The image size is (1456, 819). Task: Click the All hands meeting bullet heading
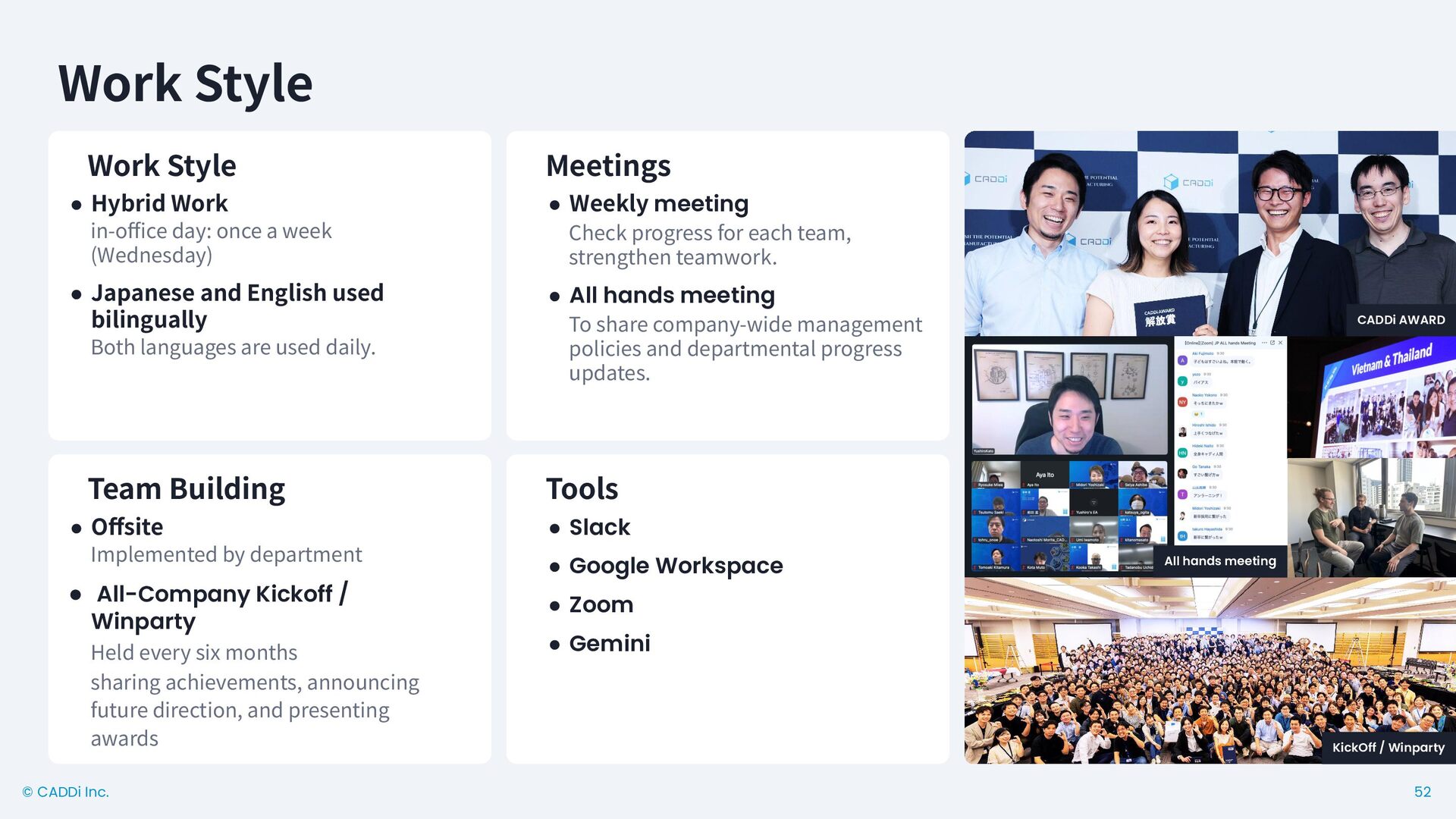[671, 295]
